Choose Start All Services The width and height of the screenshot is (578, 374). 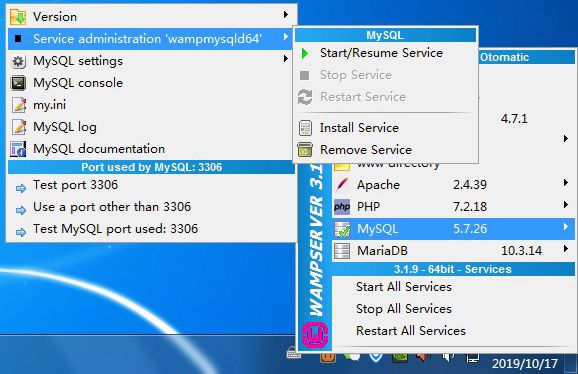pos(404,287)
